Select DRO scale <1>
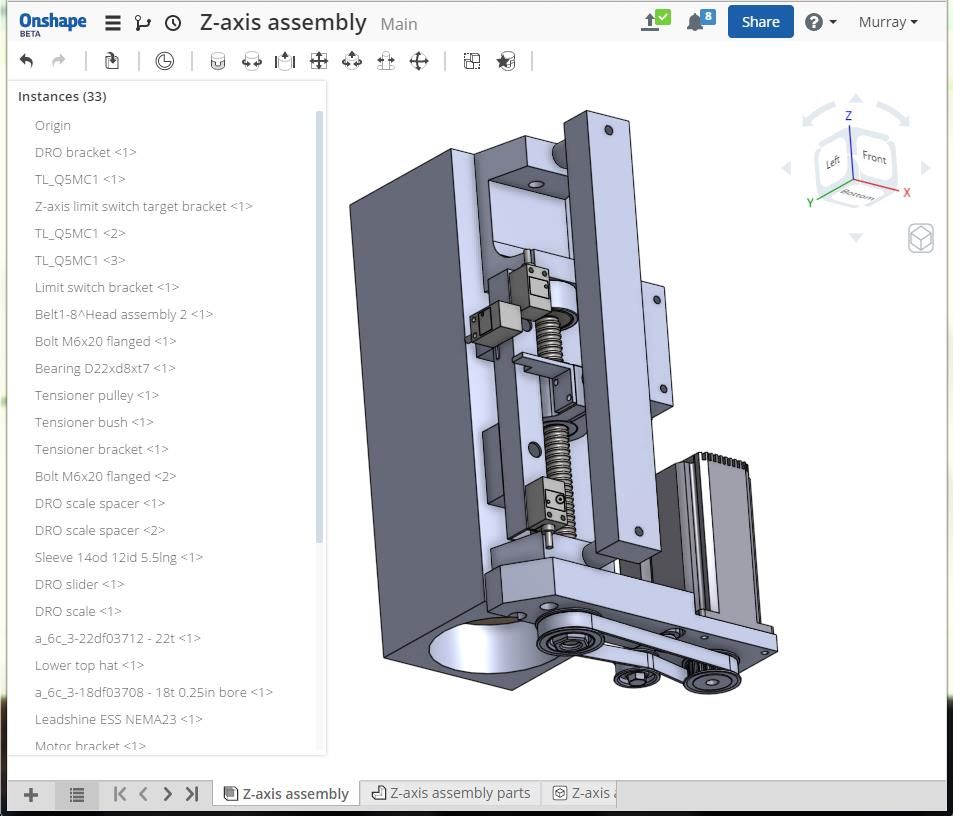Image resolution: width=953 pixels, height=816 pixels. tap(78, 611)
